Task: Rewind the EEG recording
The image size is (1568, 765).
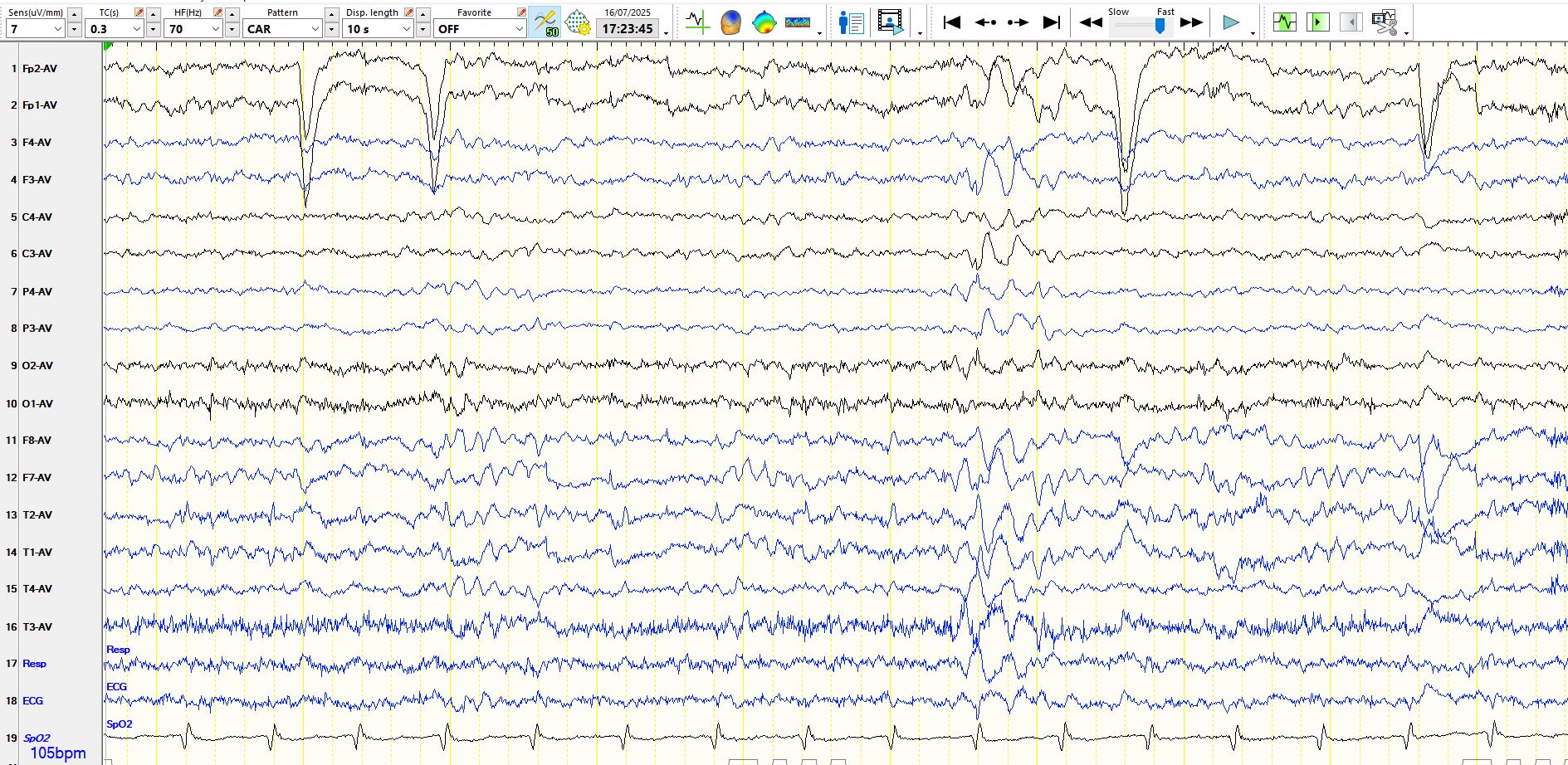Action: (x=1091, y=22)
